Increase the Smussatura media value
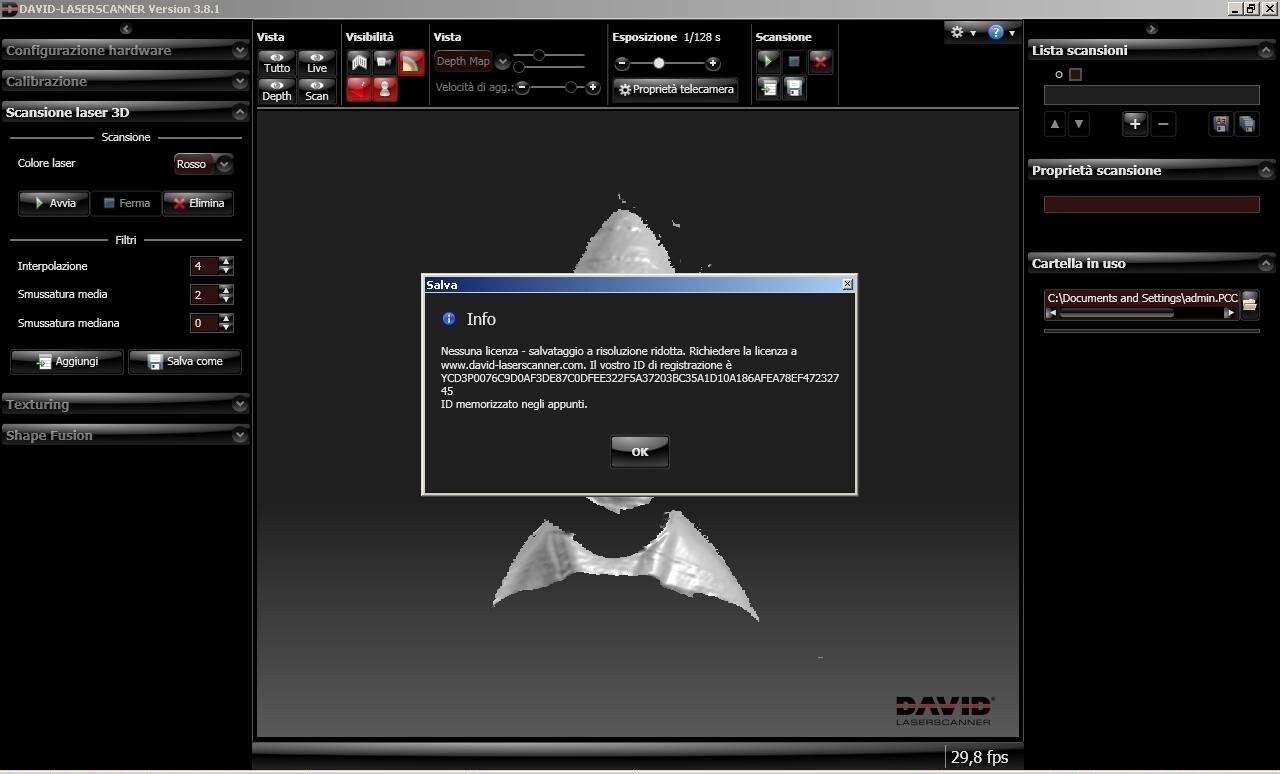This screenshot has width=1280, height=774. tap(226, 290)
